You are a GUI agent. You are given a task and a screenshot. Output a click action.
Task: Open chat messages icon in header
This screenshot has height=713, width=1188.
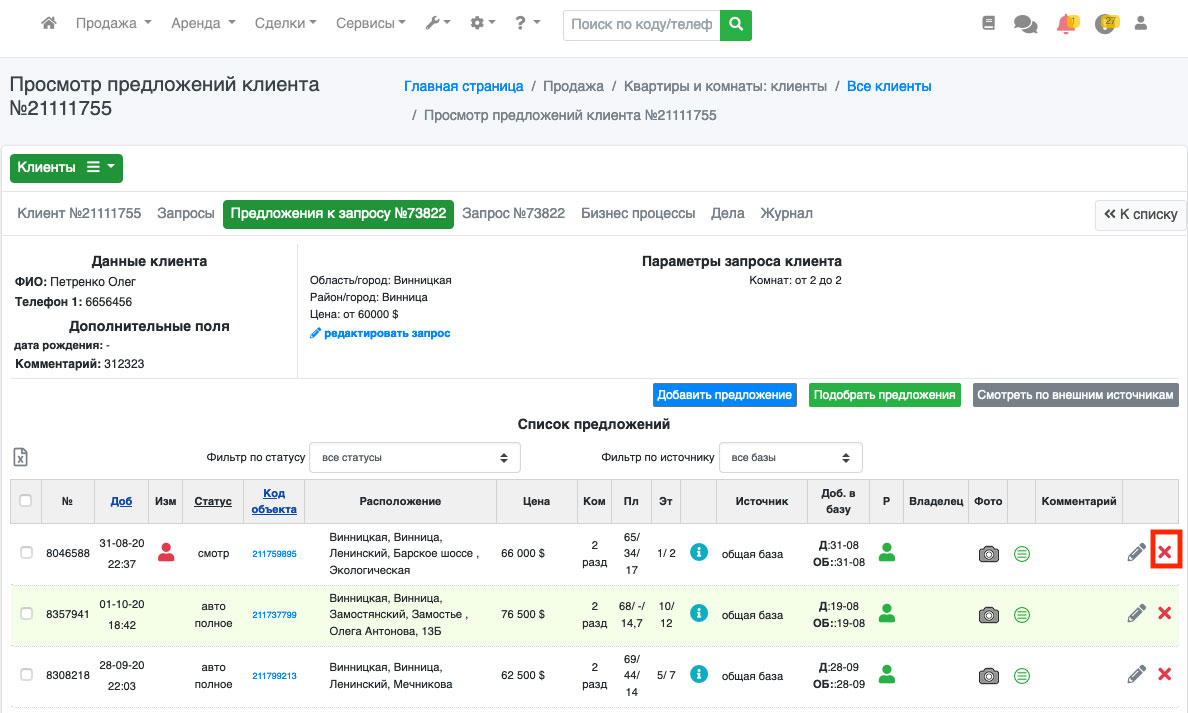(1025, 24)
